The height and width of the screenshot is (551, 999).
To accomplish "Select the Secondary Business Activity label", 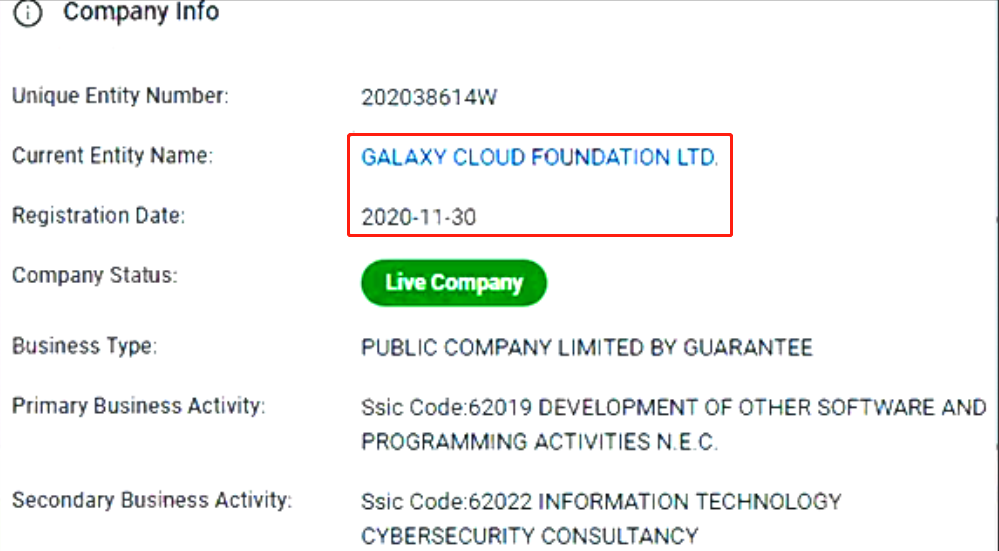I will click(151, 499).
